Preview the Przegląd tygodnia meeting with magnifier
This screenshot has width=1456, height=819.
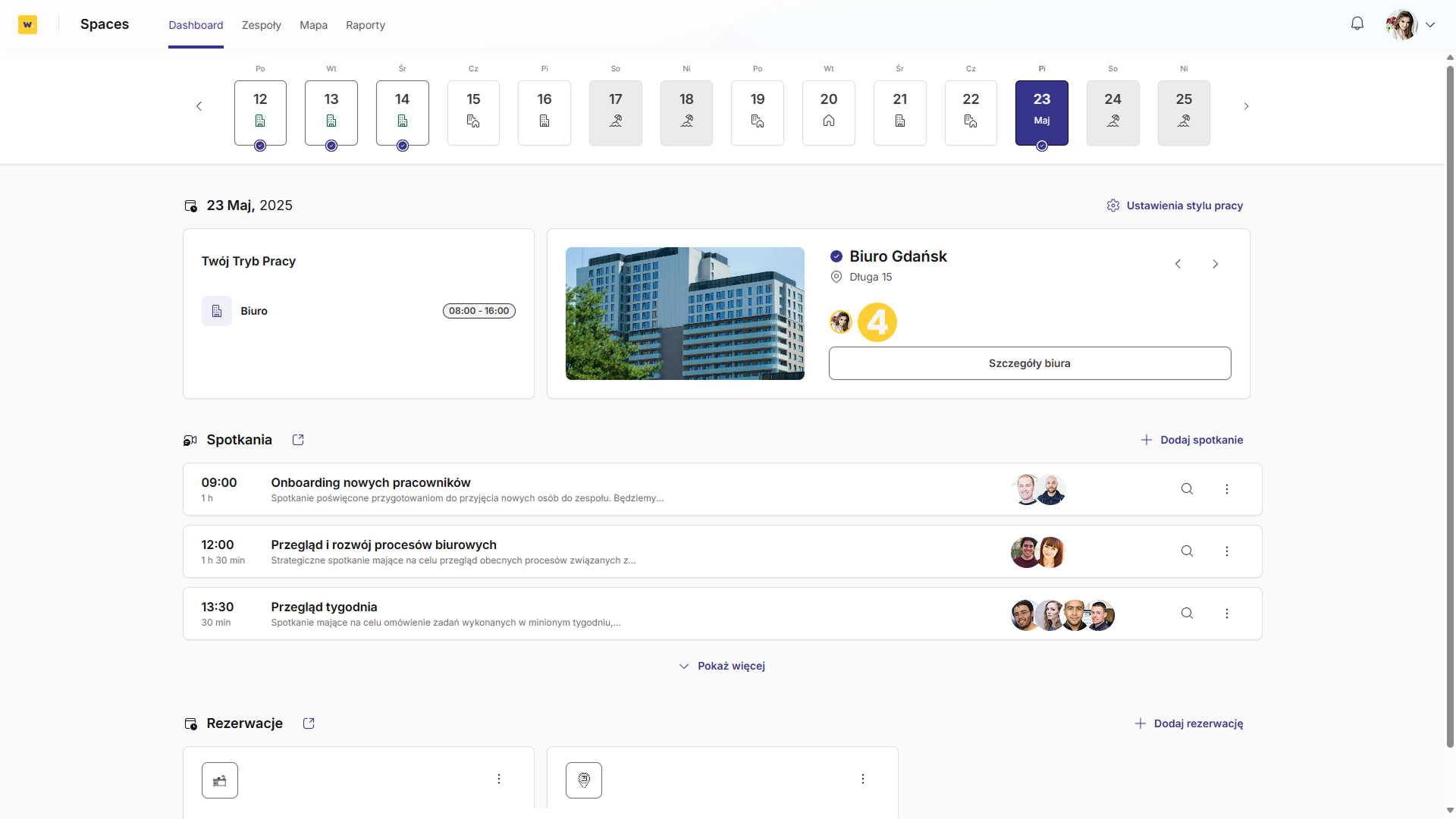1187,613
